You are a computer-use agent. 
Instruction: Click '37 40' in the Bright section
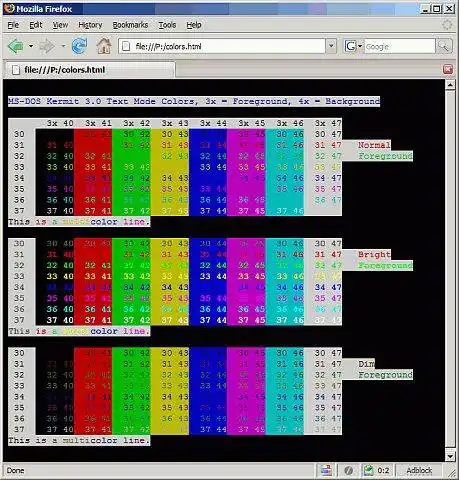pos(60,320)
